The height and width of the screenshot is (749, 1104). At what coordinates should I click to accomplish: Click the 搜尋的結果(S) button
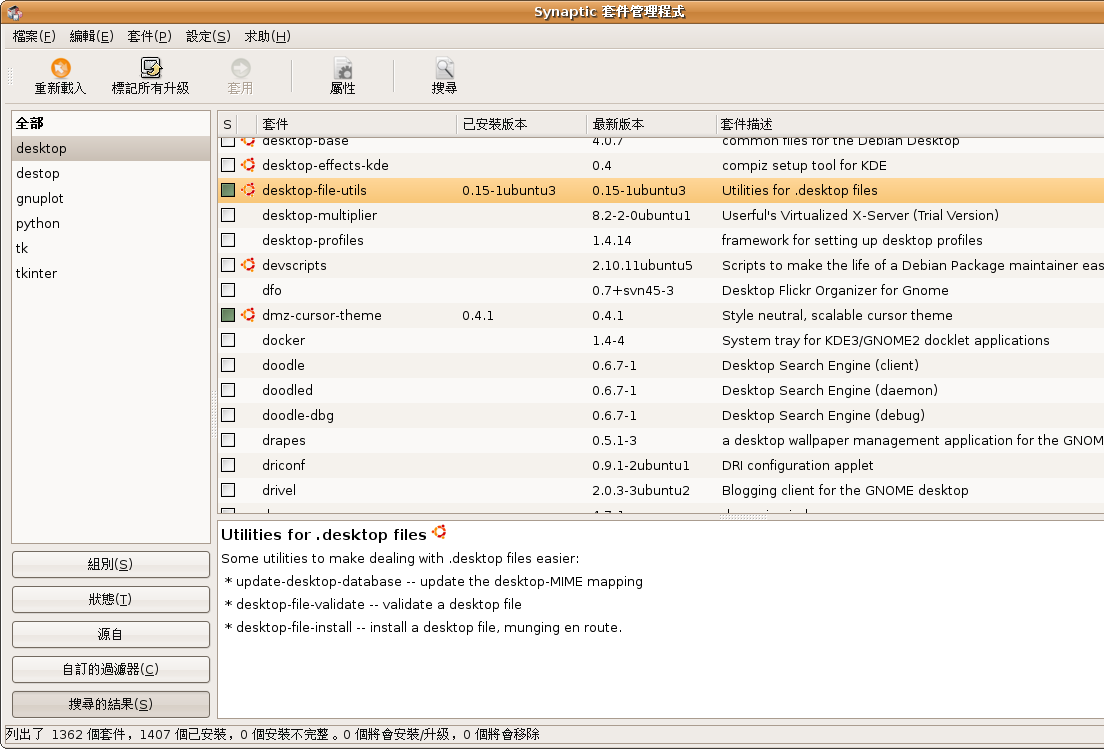click(111, 704)
